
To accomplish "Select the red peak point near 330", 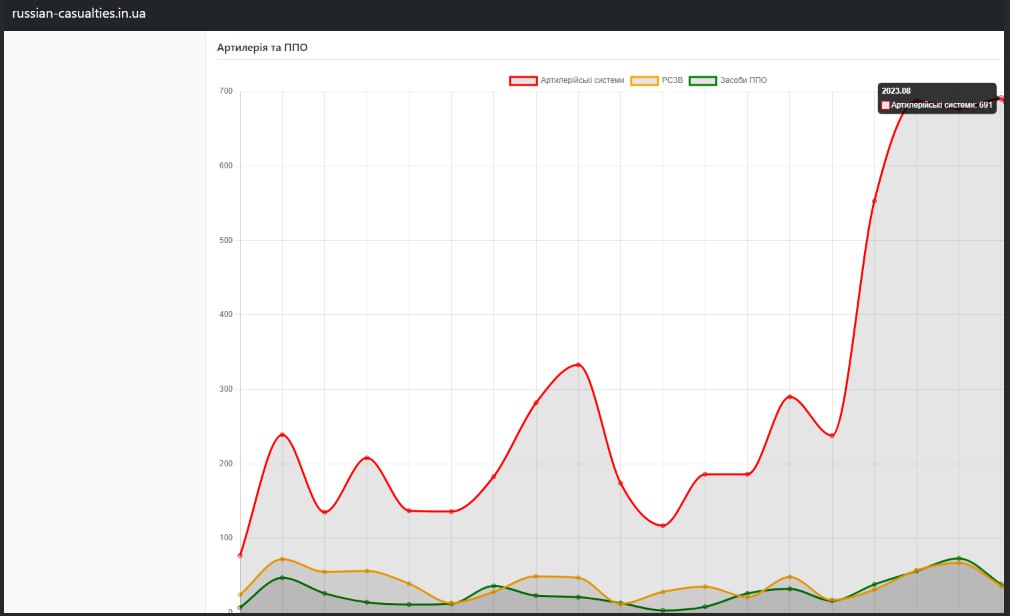I will tap(578, 365).
